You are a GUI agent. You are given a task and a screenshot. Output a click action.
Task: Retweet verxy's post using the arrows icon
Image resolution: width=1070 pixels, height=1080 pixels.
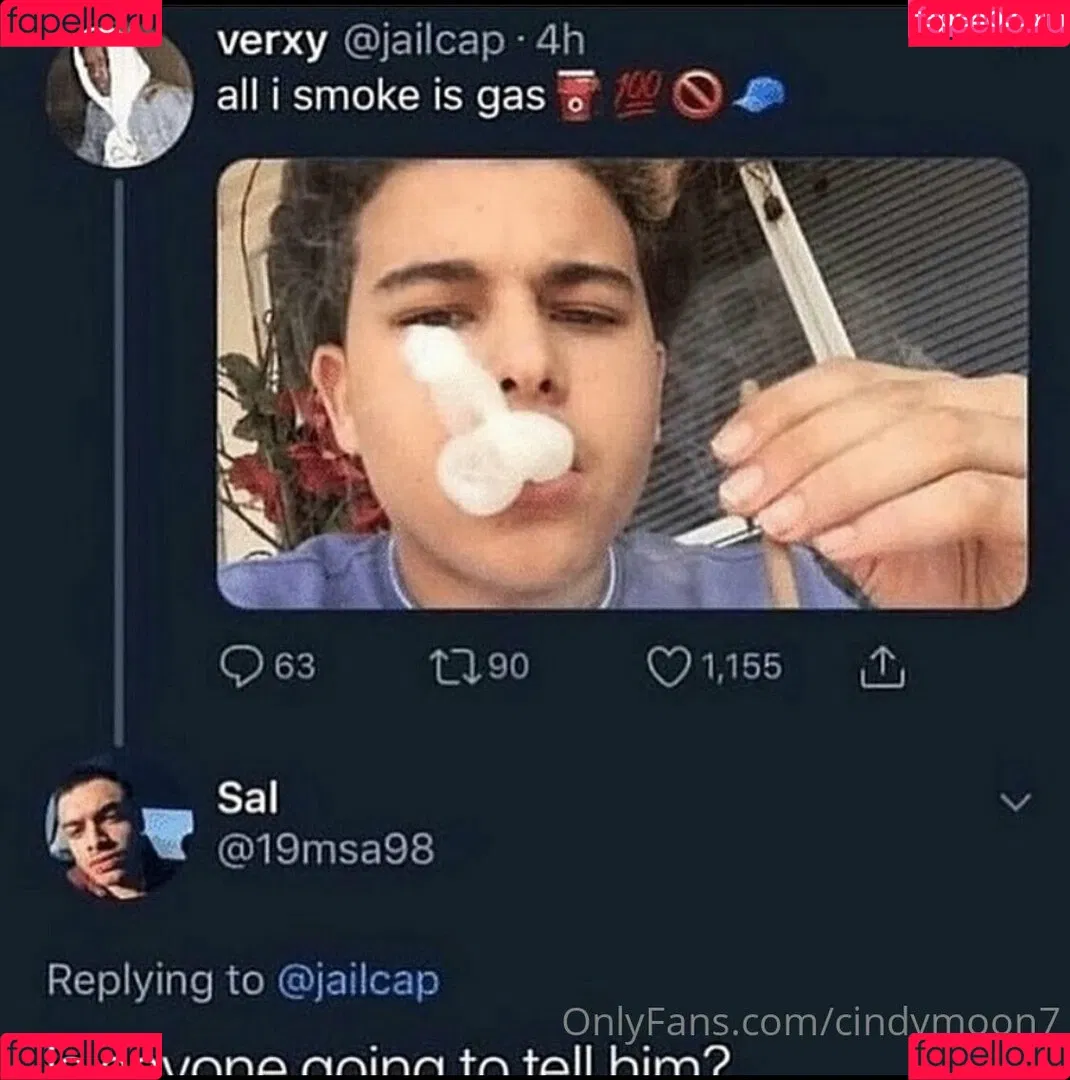tap(455, 667)
